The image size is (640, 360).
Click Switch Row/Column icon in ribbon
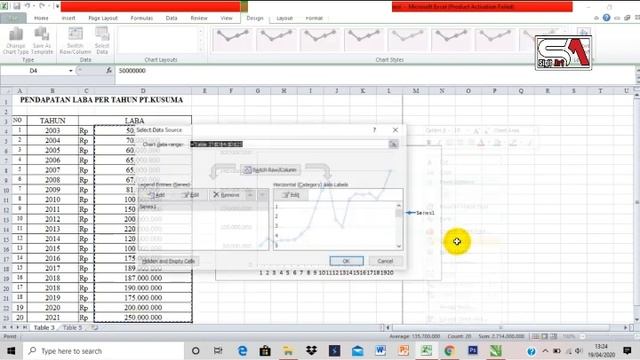pyautogui.click(x=75, y=40)
